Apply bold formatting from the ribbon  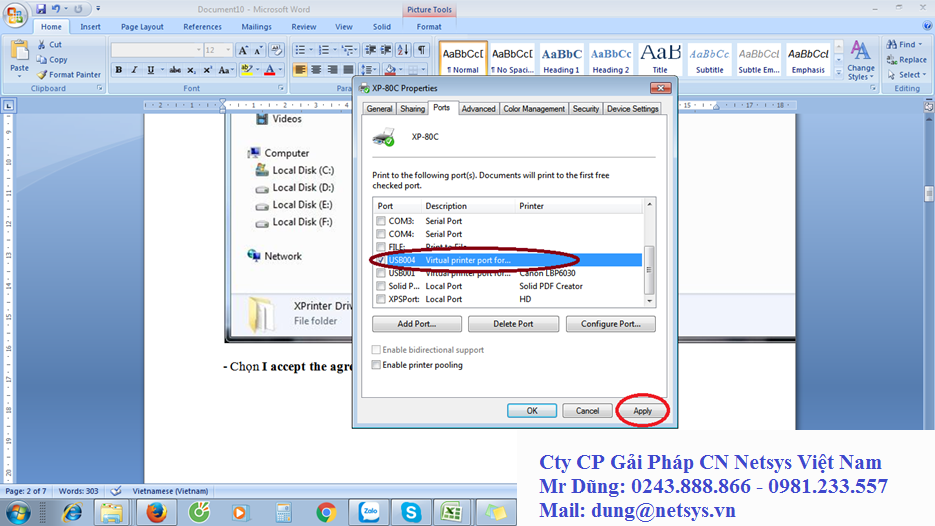(x=118, y=70)
